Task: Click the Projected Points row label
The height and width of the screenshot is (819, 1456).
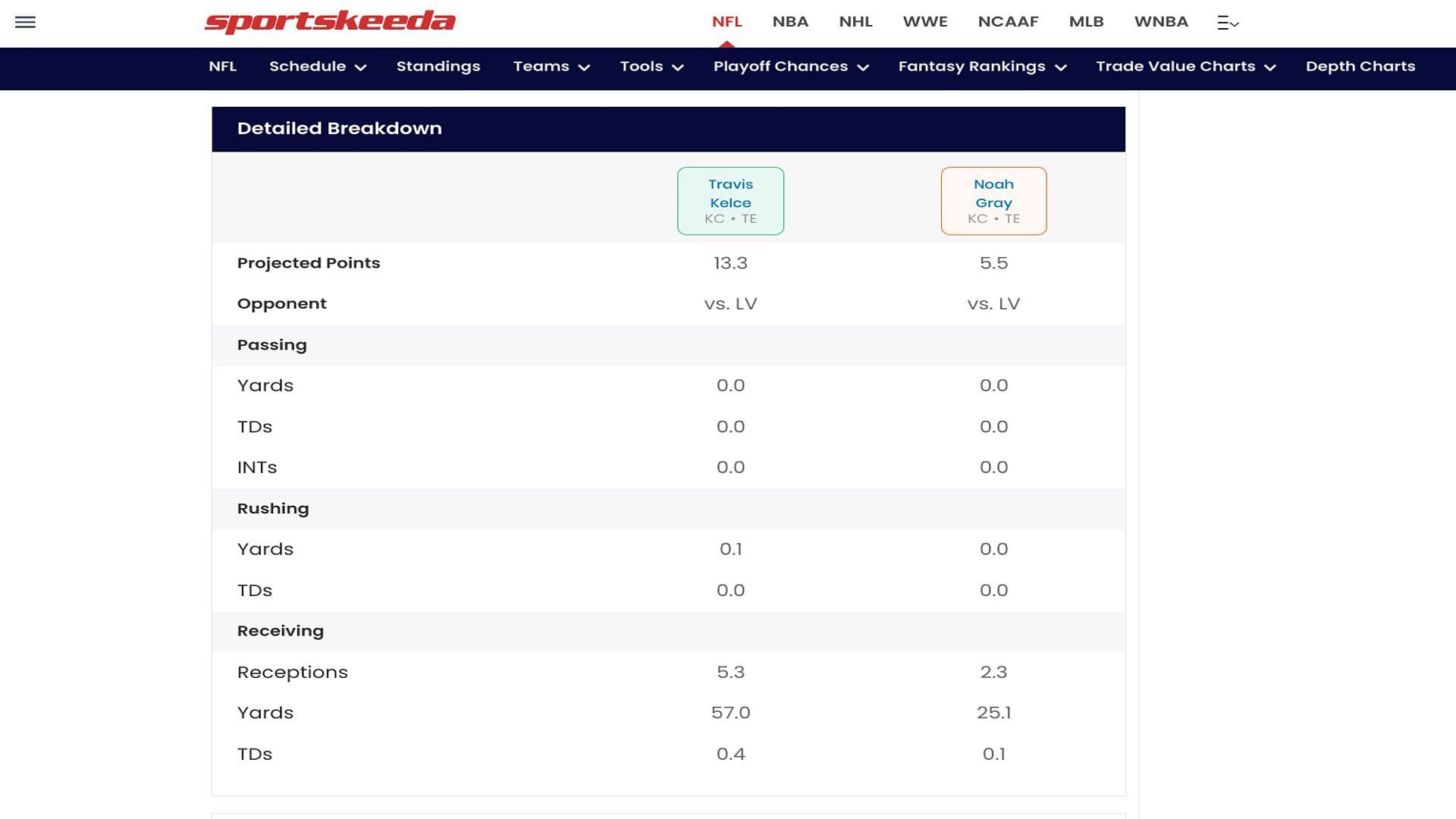Action: tap(309, 263)
